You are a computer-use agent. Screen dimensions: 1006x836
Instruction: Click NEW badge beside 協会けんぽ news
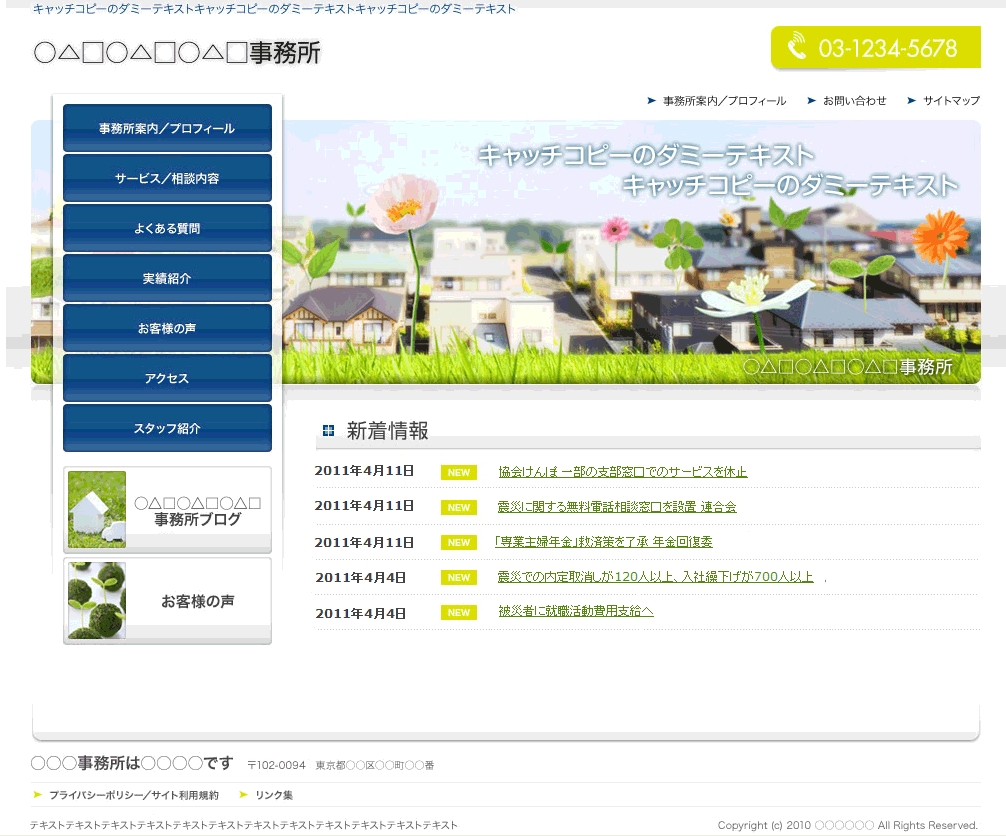click(x=459, y=472)
